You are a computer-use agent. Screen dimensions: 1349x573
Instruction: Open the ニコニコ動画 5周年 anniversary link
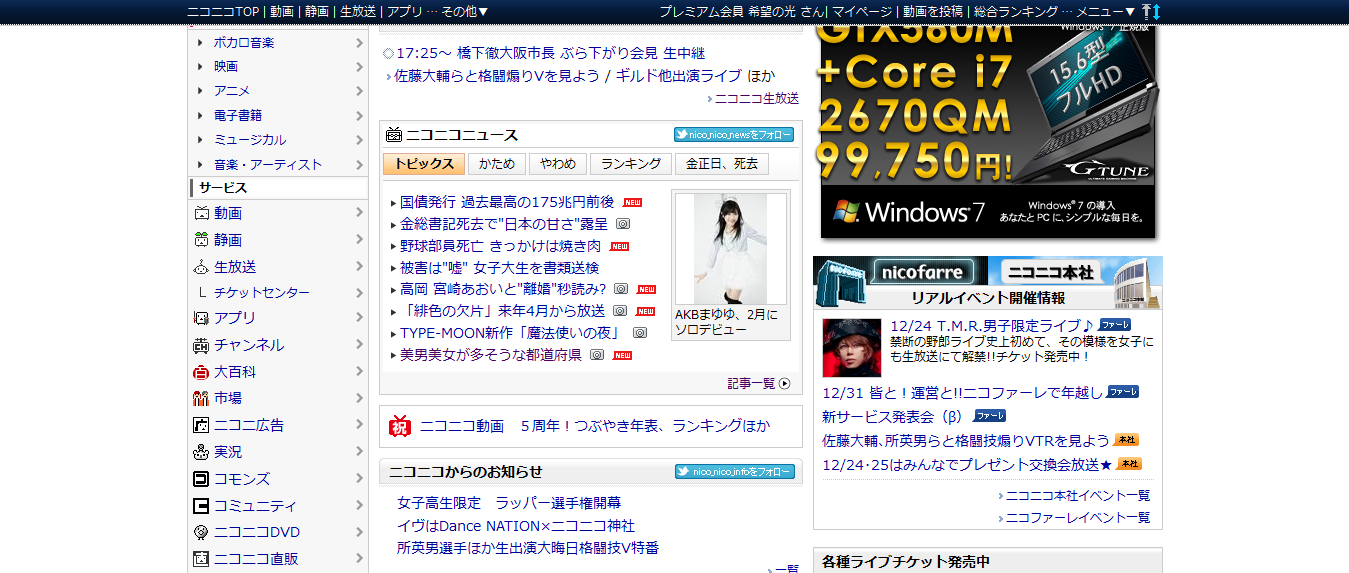(595, 426)
